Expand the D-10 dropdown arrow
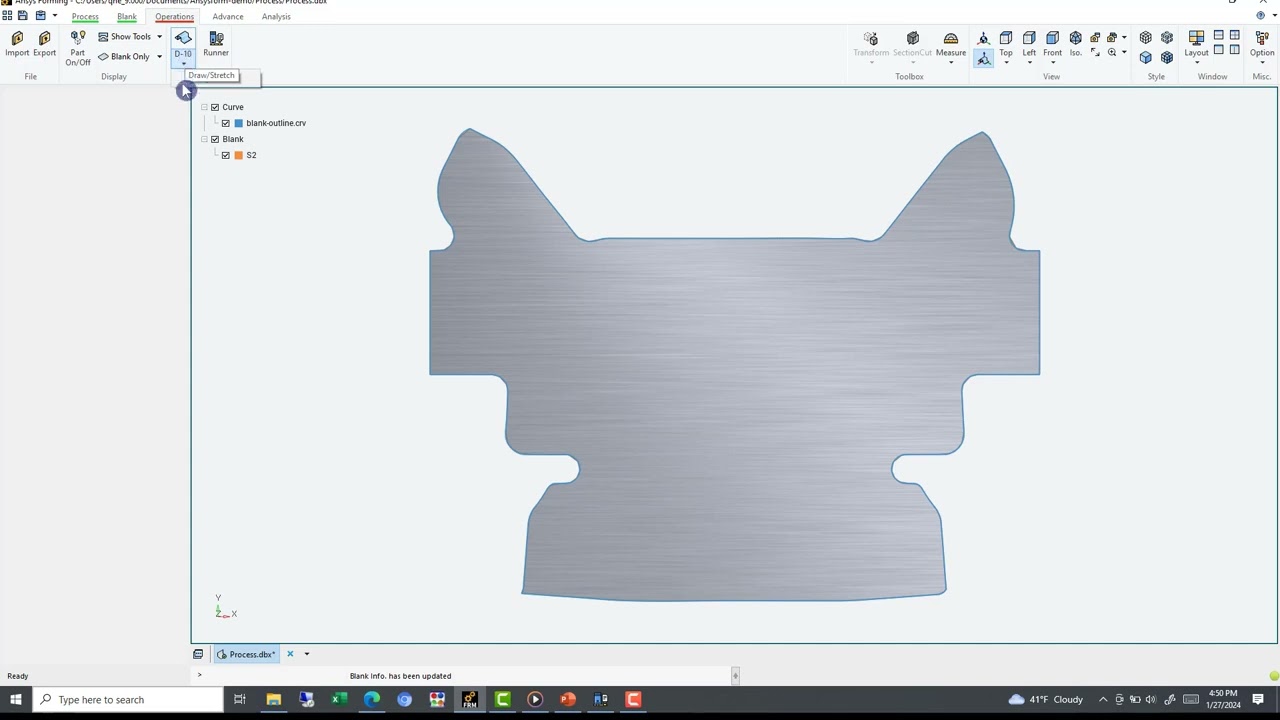The height and width of the screenshot is (720, 1280). click(x=183, y=64)
